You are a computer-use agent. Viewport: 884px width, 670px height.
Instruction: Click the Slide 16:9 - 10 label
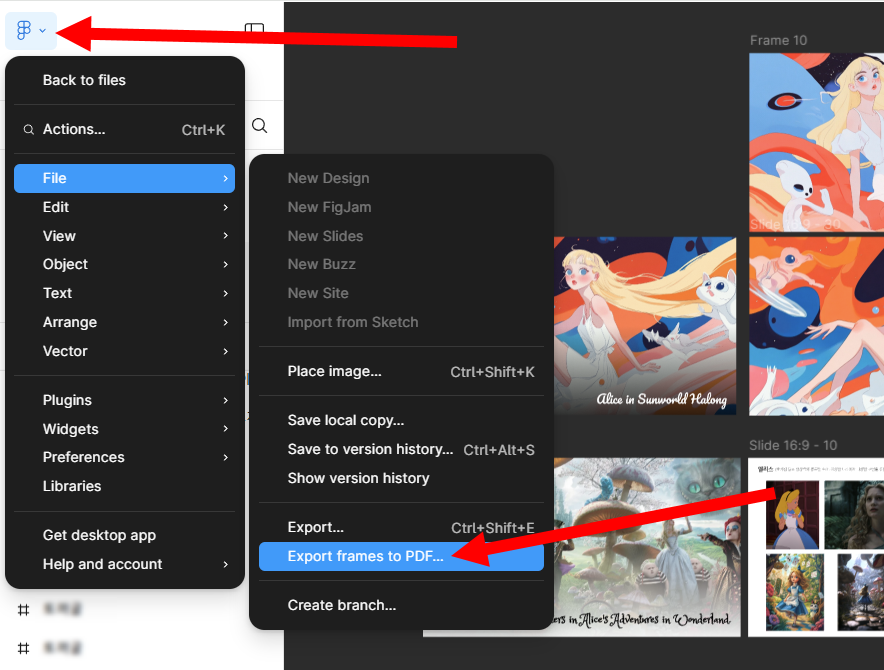[x=793, y=446]
